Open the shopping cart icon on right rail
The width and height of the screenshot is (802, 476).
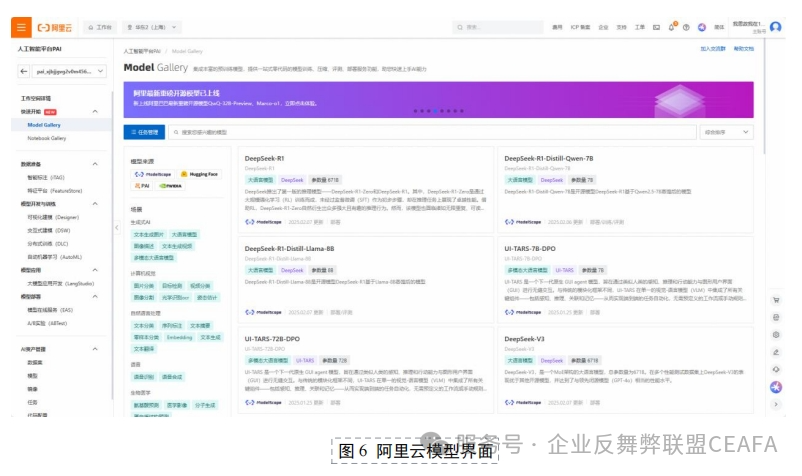[x=776, y=300]
